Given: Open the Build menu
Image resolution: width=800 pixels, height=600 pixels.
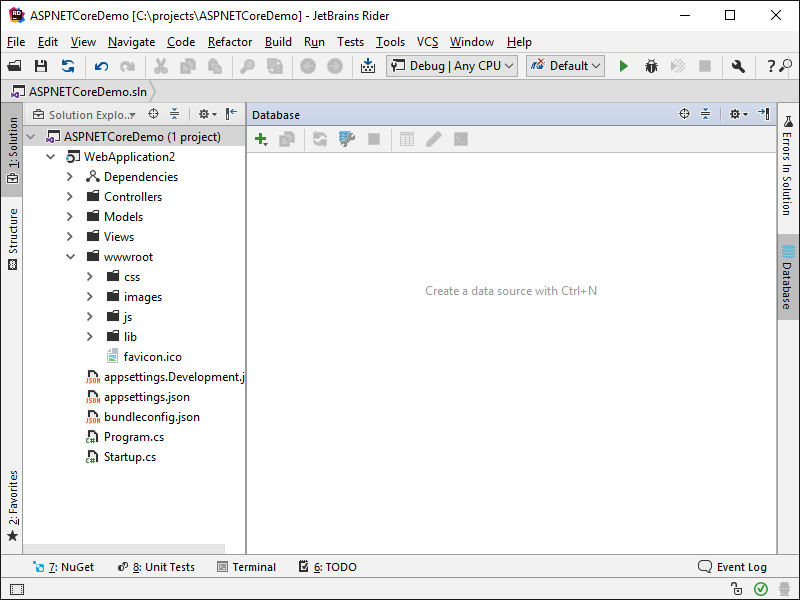Looking at the screenshot, I should (278, 42).
